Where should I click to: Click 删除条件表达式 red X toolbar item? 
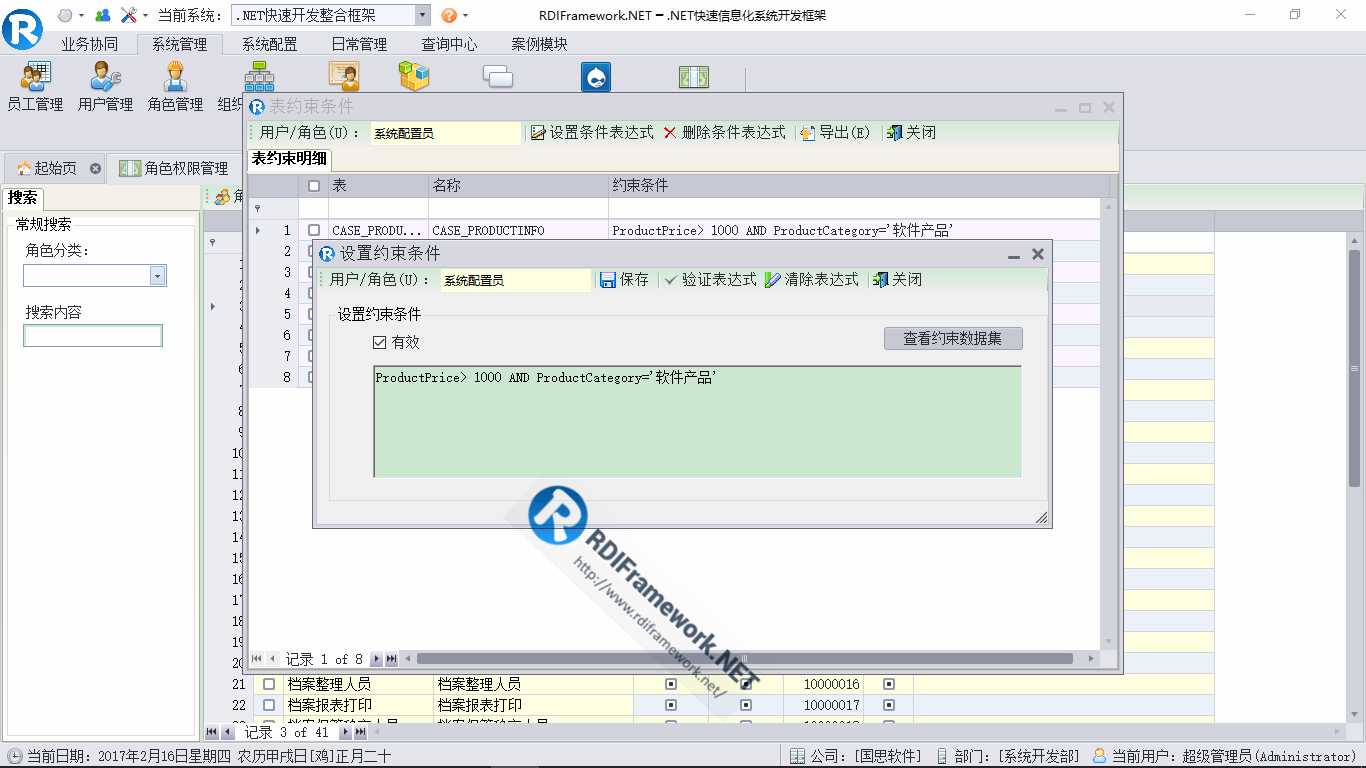(x=725, y=132)
